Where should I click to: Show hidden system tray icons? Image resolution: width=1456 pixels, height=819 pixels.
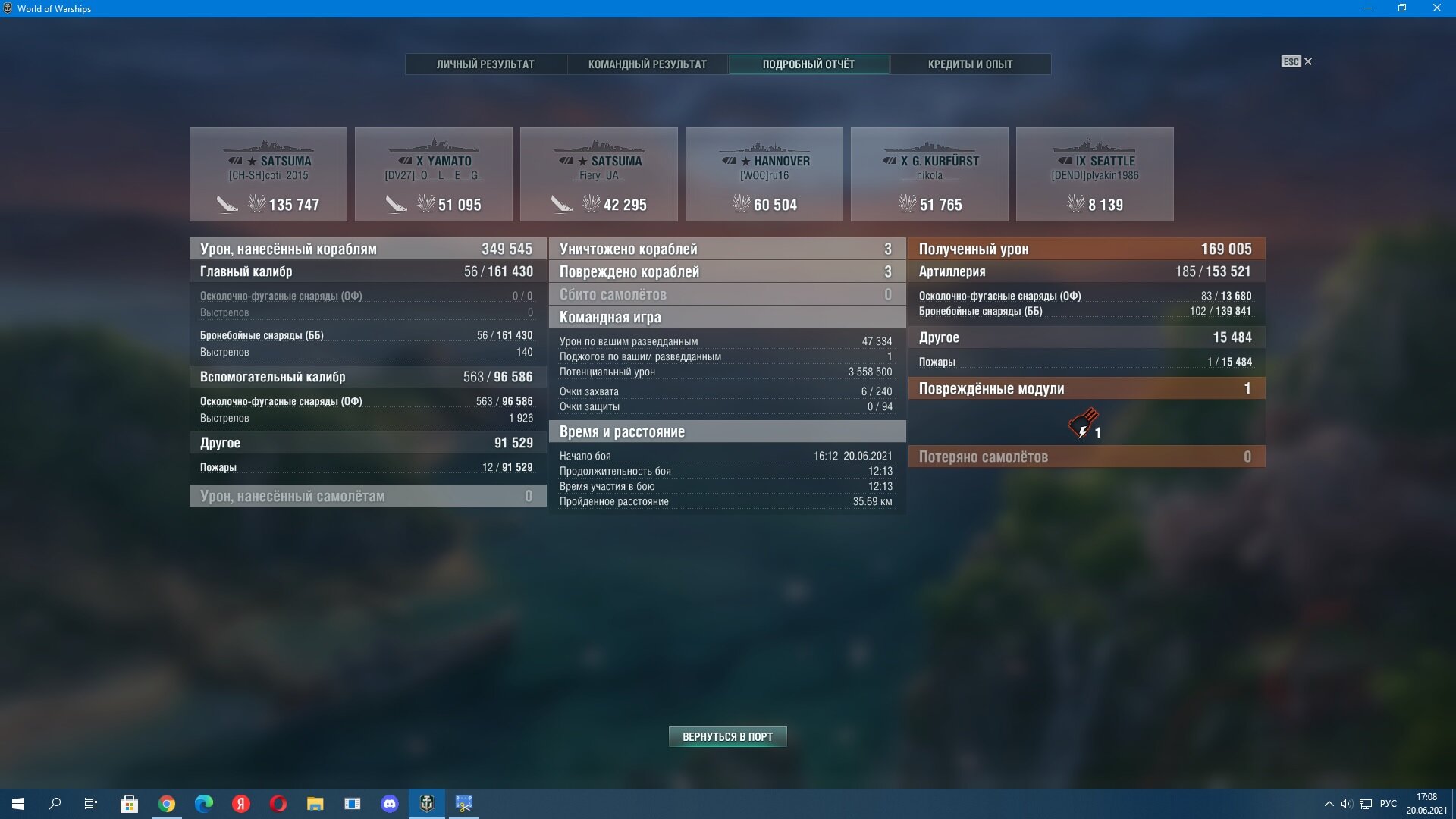click(1329, 804)
